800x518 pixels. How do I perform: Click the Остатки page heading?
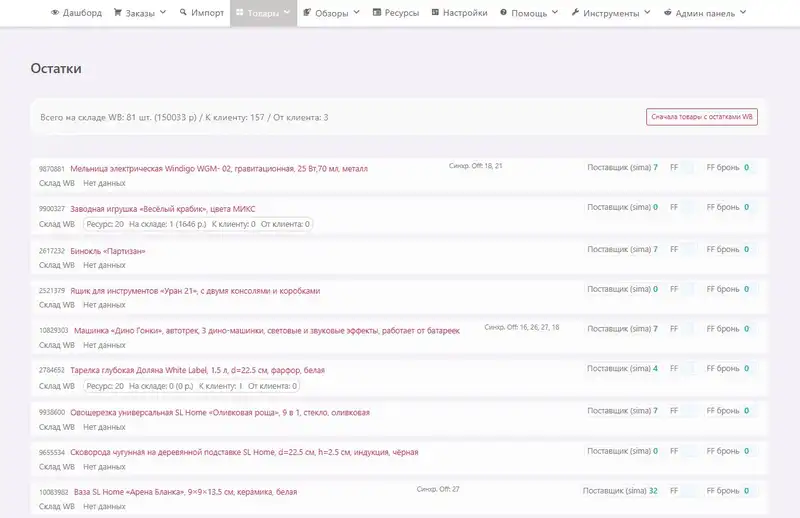[x=56, y=68]
